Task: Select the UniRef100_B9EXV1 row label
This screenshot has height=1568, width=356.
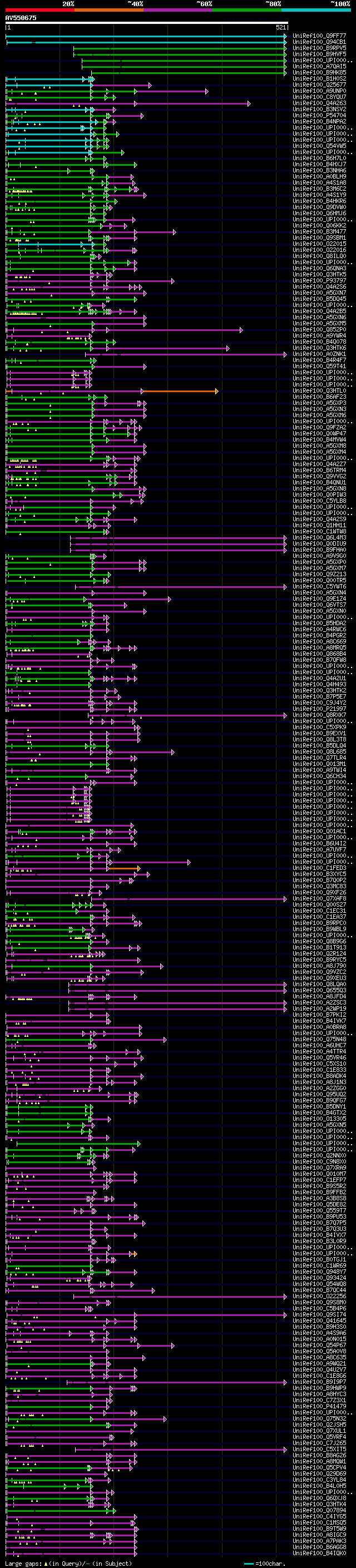Action: [319, 734]
